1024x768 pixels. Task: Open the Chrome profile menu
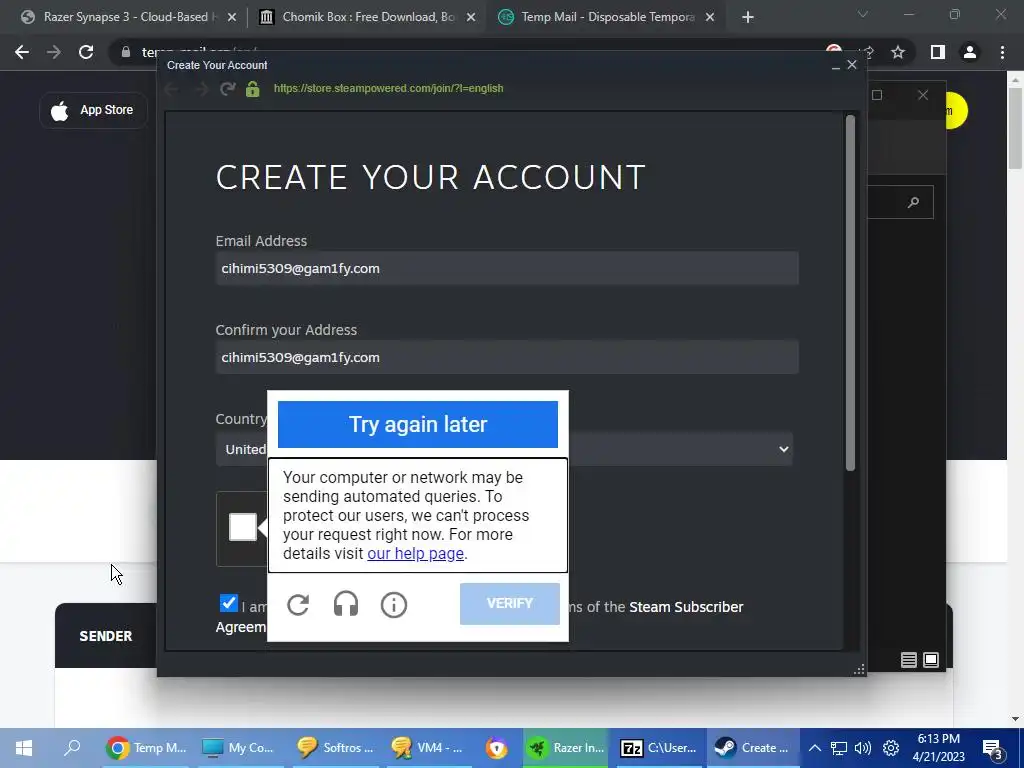coord(970,52)
